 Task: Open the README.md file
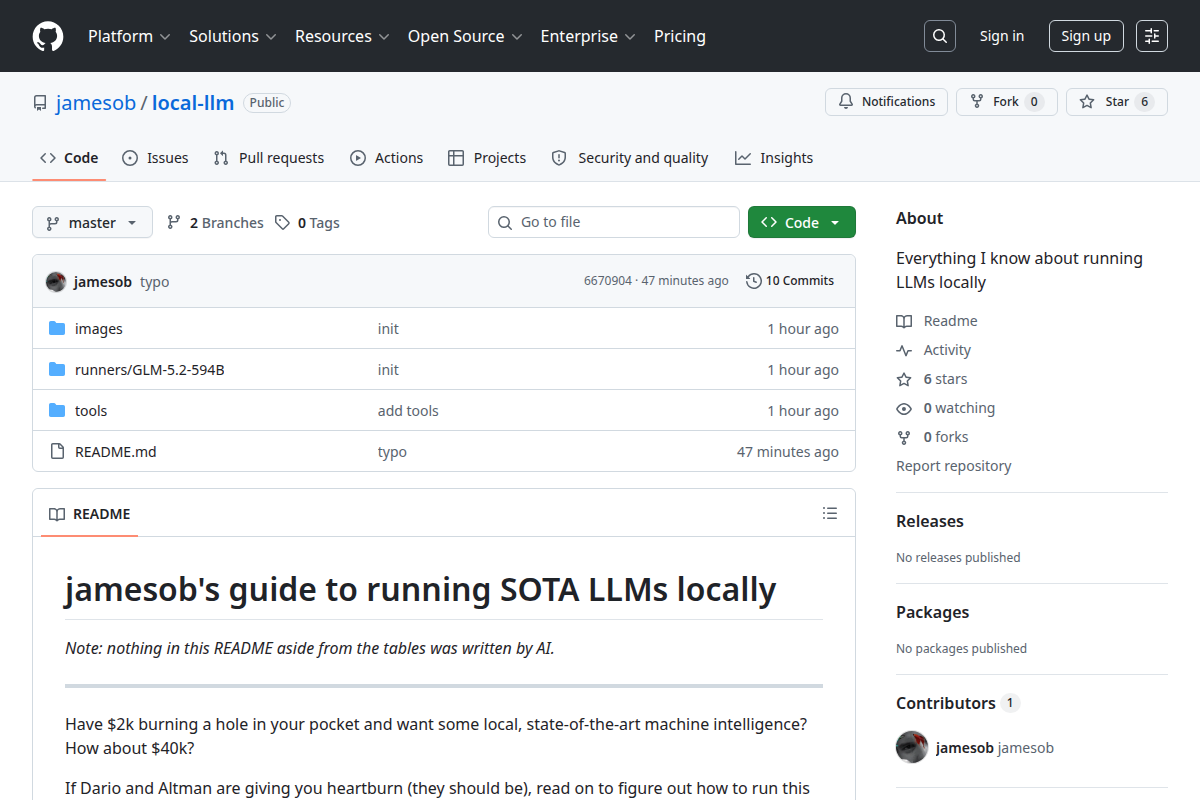click(x=116, y=452)
